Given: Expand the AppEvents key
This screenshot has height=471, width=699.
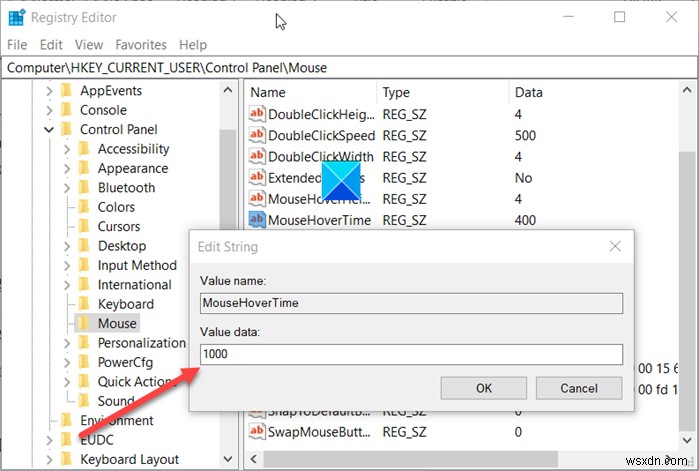Looking at the screenshot, I should click(x=49, y=91).
